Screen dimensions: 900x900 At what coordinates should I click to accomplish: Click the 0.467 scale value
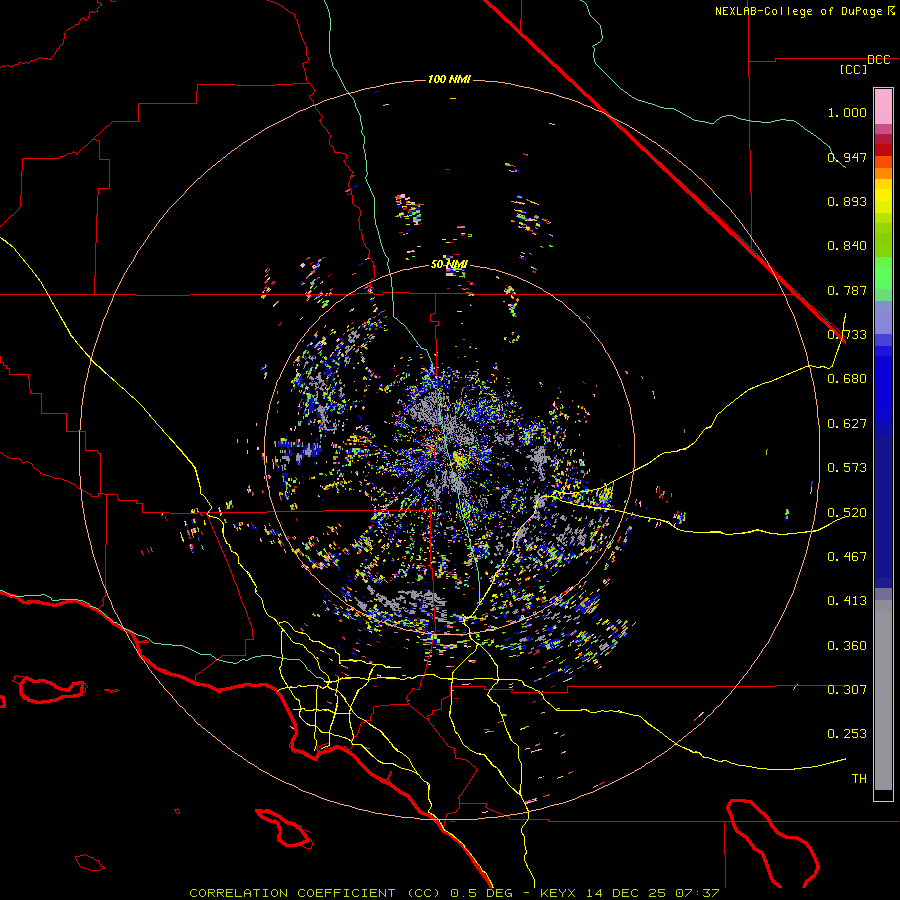point(847,557)
